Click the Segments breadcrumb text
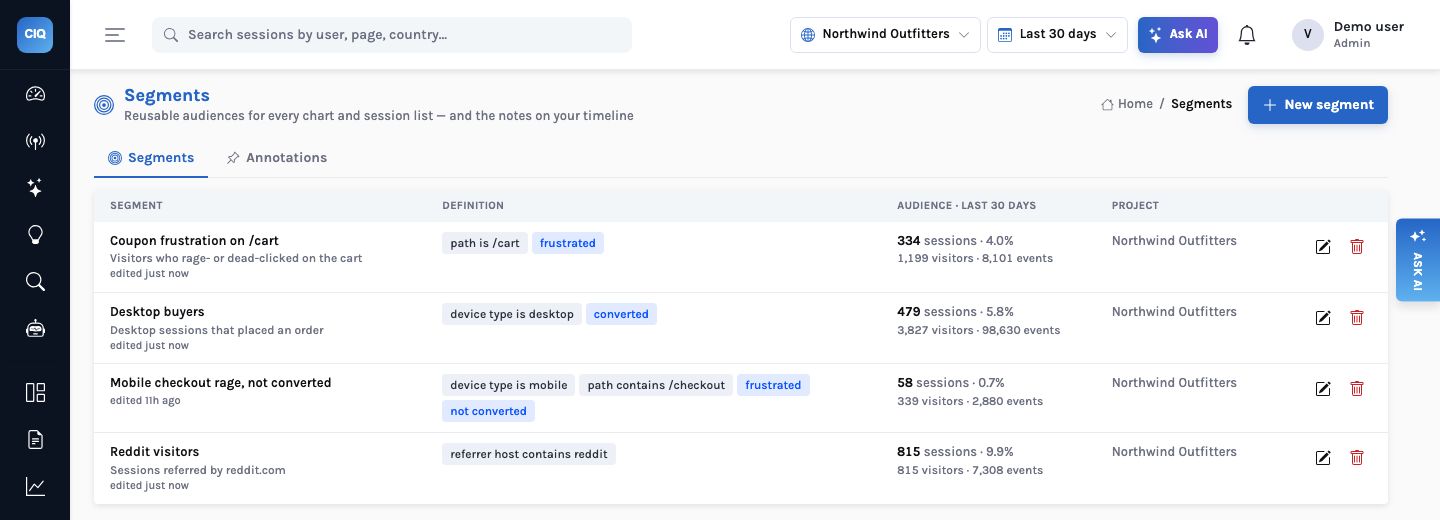1440x520 pixels. 1201,104
